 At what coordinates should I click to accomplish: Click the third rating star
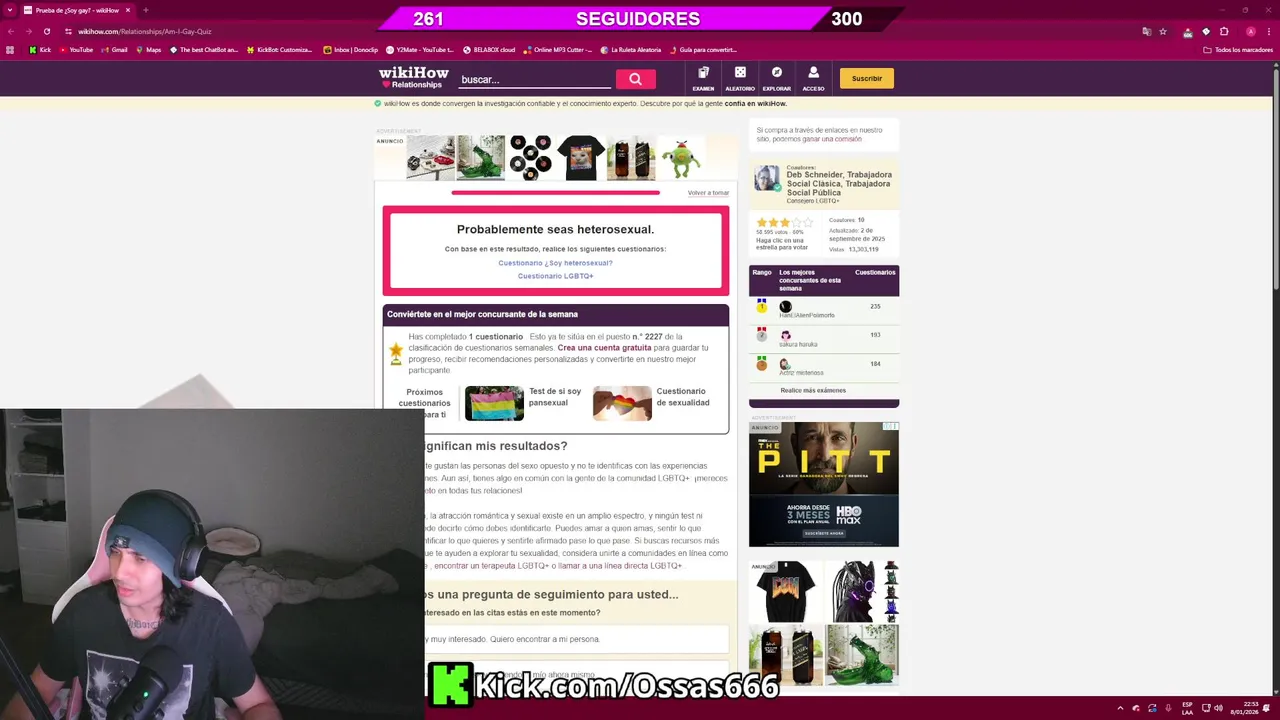pyautogui.click(x=785, y=222)
